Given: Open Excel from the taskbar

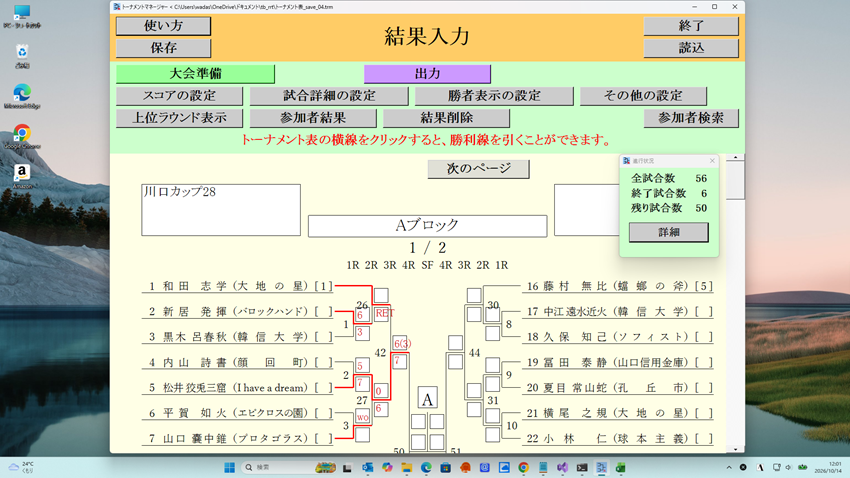Looking at the screenshot, I should click(621, 467).
